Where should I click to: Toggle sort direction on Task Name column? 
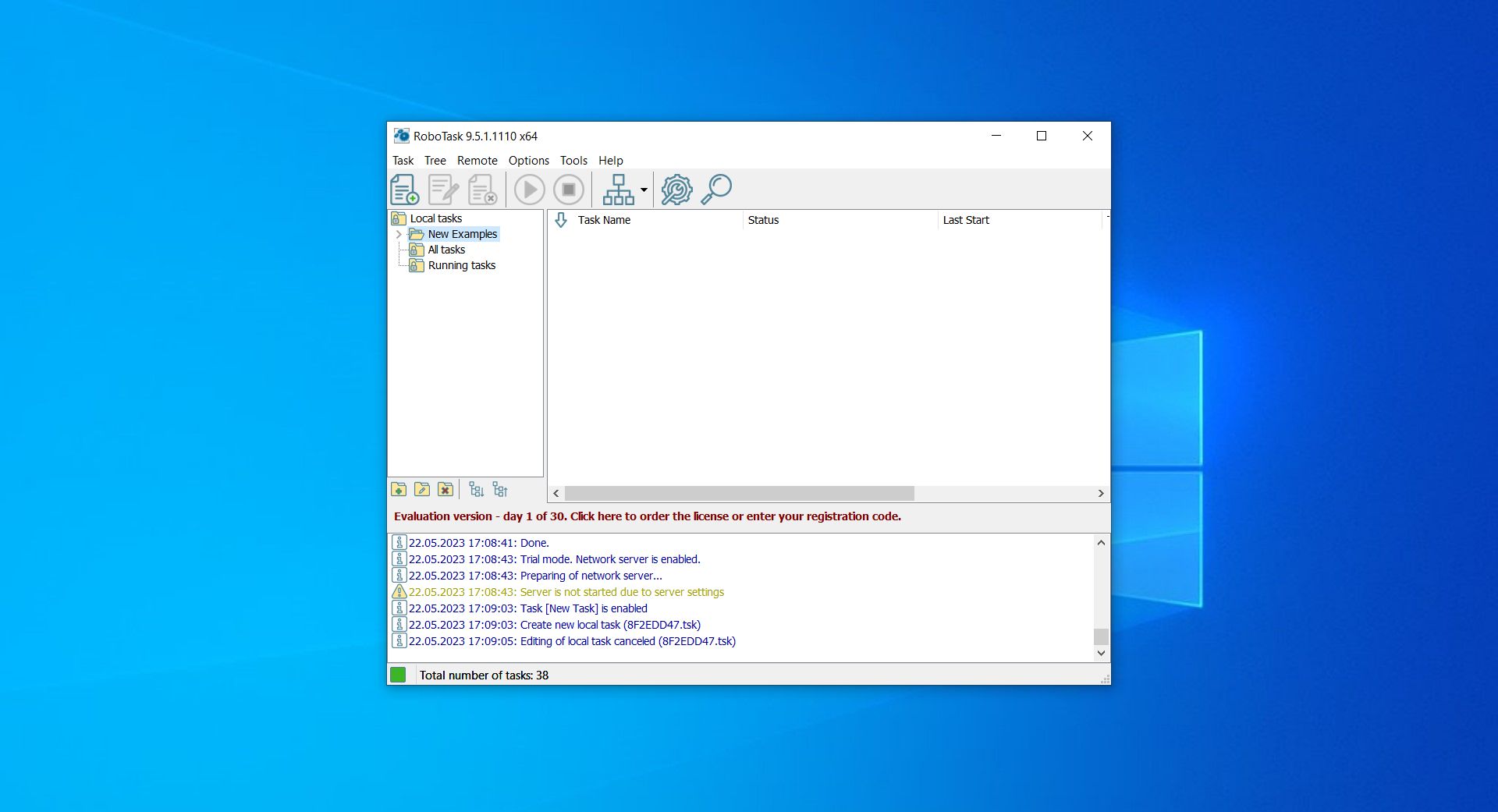(562, 220)
